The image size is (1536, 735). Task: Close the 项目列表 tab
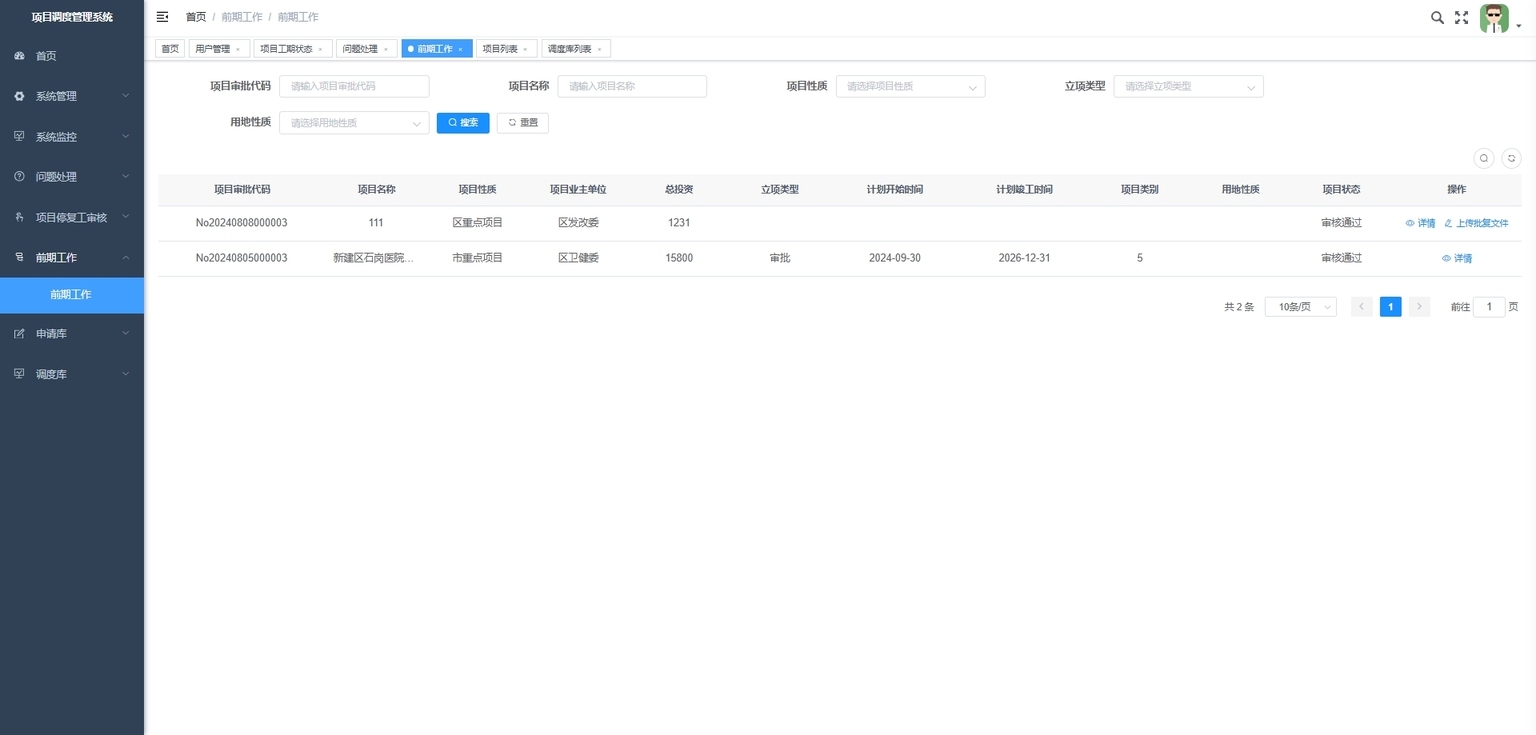click(x=525, y=49)
